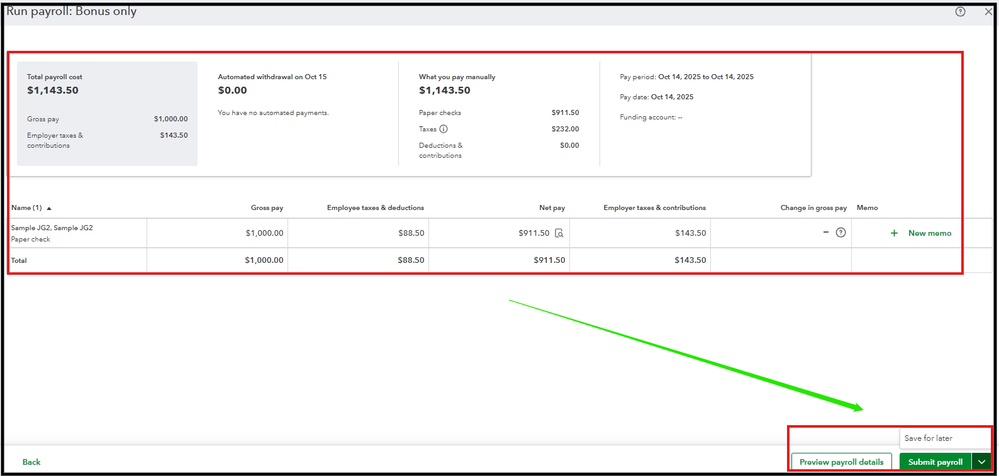Sort by Name column header
The width and height of the screenshot is (999, 476).
coord(31,208)
